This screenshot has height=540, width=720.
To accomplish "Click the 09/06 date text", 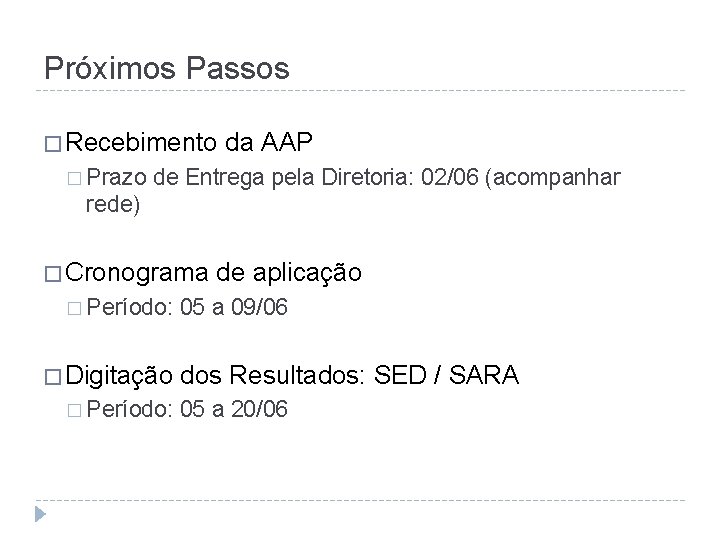I will click(260, 309).
